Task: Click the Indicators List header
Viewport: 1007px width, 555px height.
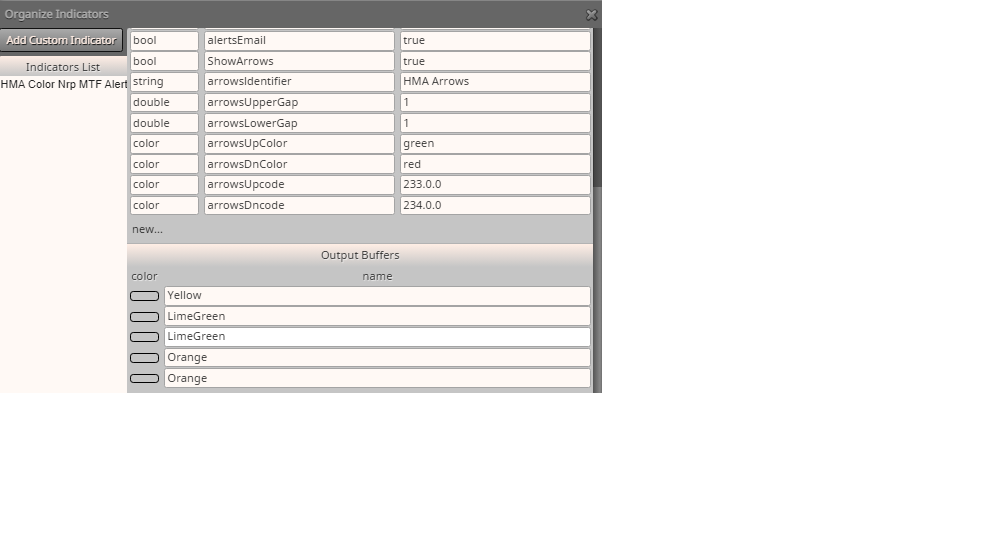Action: coord(63,67)
